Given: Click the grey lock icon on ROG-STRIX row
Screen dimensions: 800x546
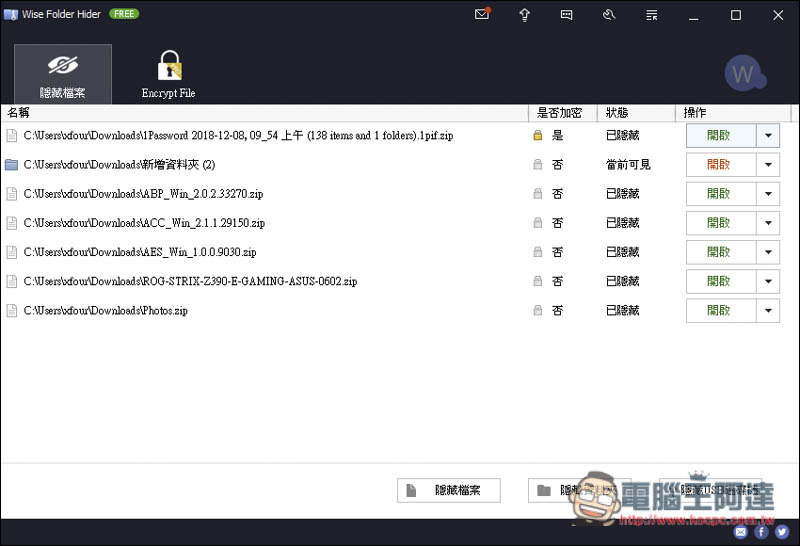Looking at the screenshot, I should tap(537, 281).
